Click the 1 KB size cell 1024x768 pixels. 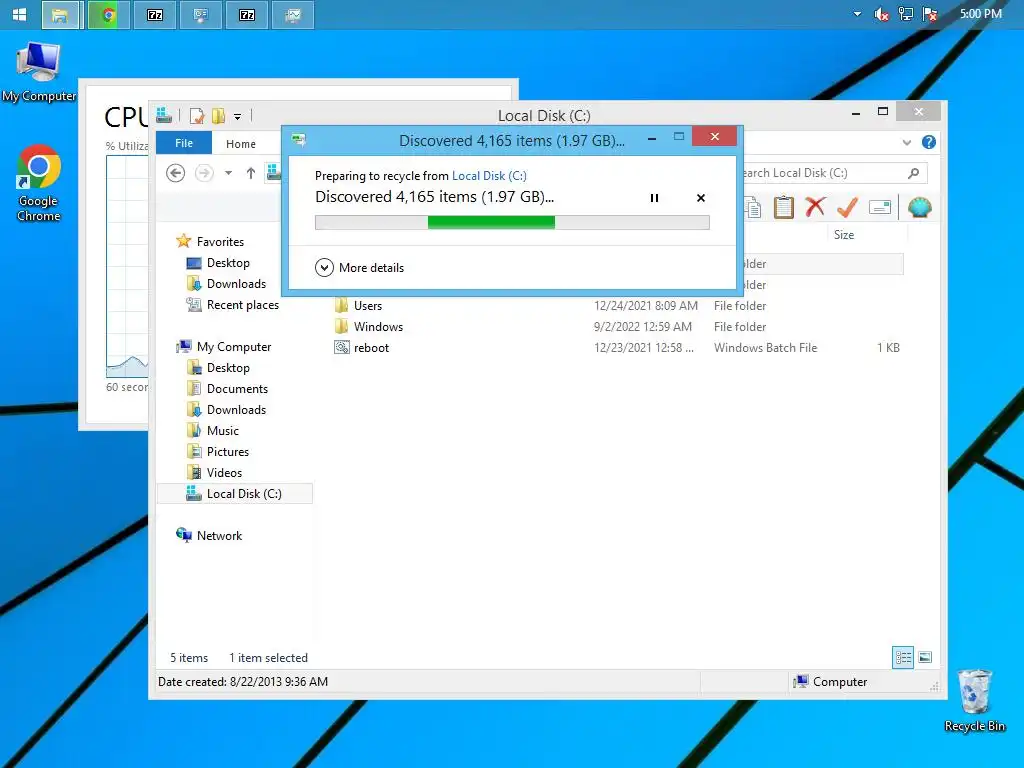click(x=888, y=348)
